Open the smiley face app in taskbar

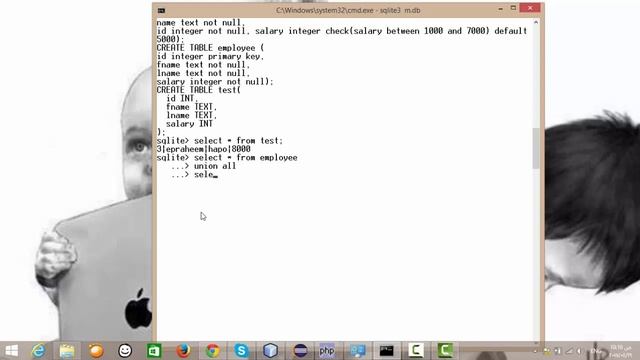(x=125, y=351)
